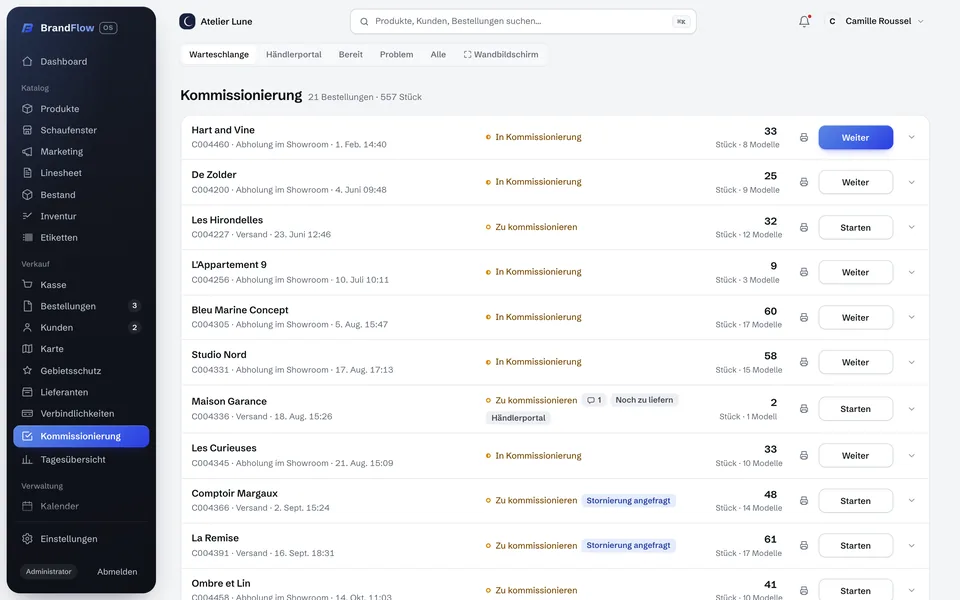Switch to the Händlerportal tab
The image size is (960, 600).
(x=294, y=54)
